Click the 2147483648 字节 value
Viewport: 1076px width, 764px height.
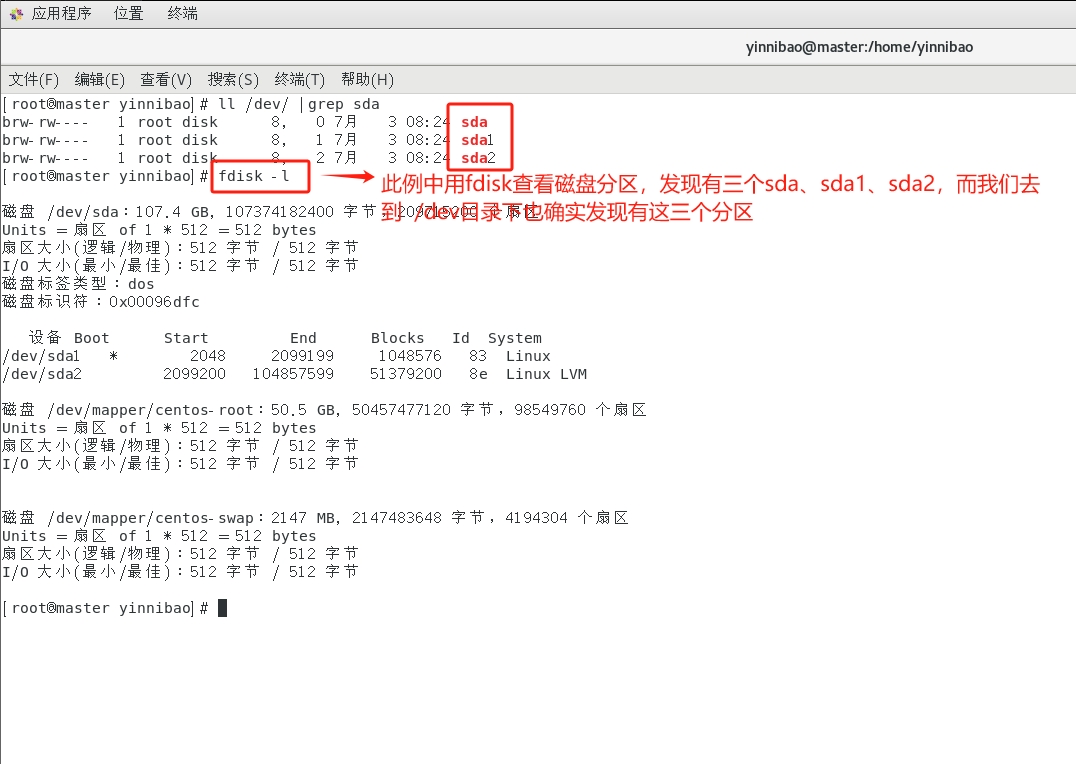(418, 518)
